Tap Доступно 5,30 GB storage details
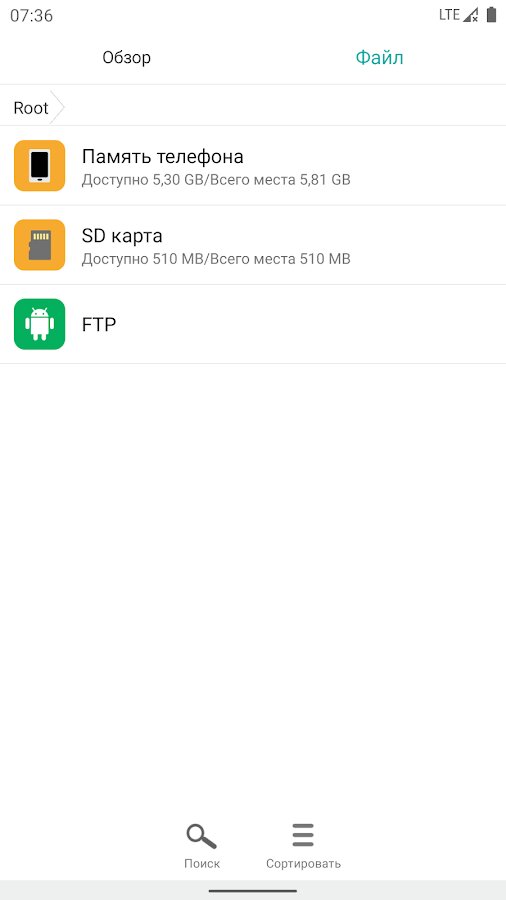This screenshot has height=900, width=506. click(x=216, y=180)
